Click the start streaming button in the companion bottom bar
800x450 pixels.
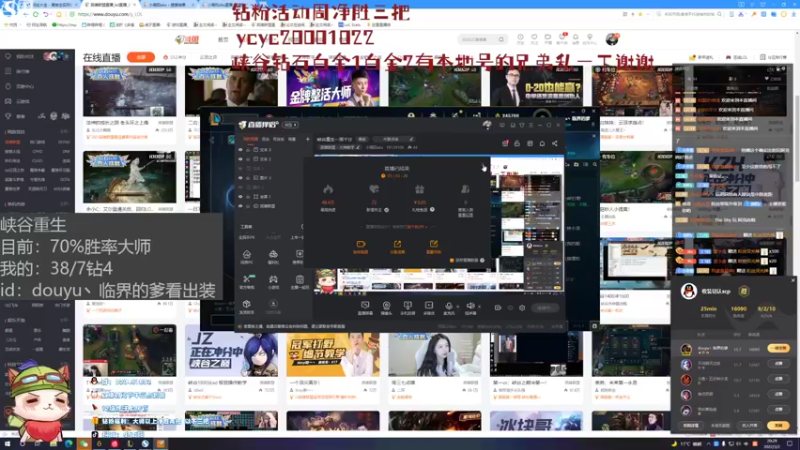545,308
